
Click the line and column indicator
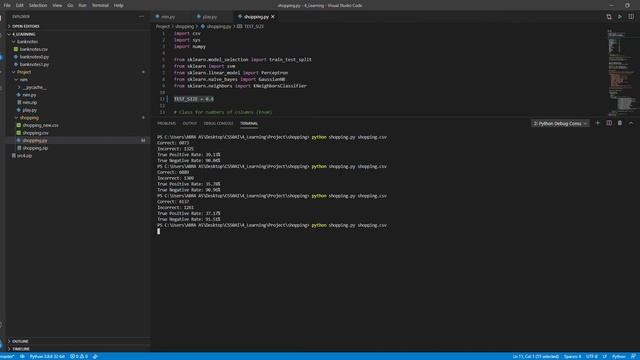click(x=536, y=356)
